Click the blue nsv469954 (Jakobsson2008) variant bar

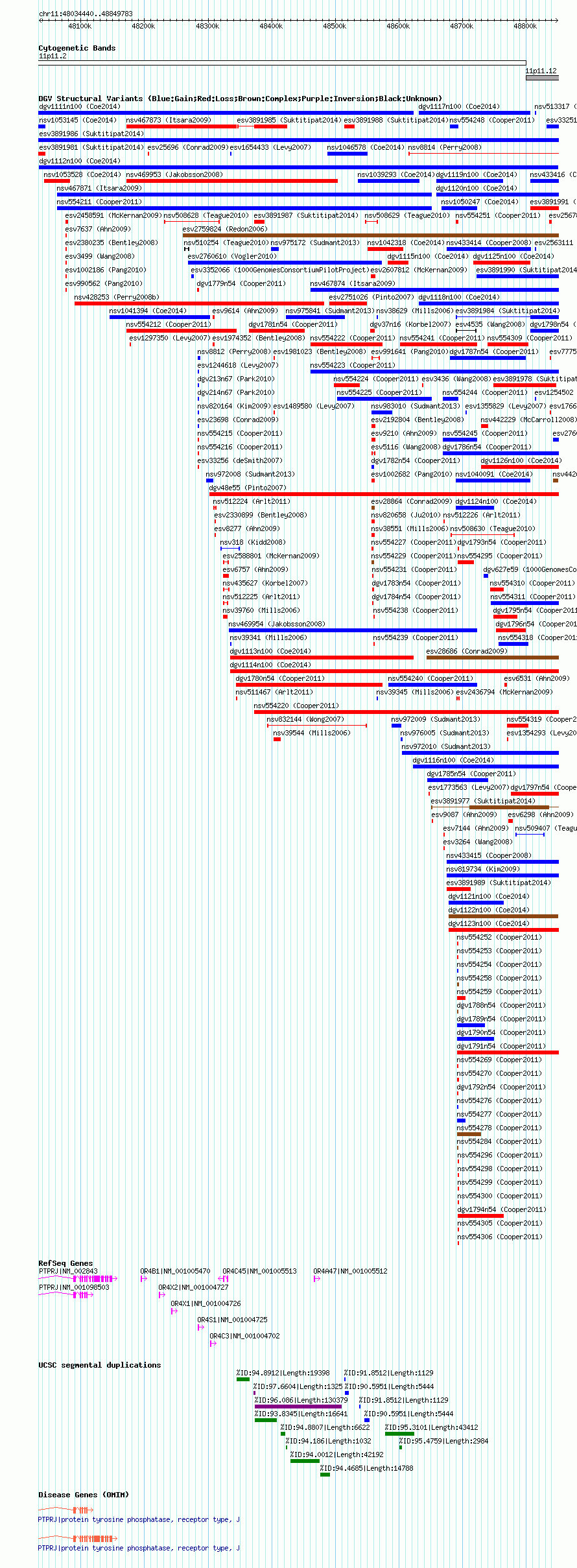353,630
